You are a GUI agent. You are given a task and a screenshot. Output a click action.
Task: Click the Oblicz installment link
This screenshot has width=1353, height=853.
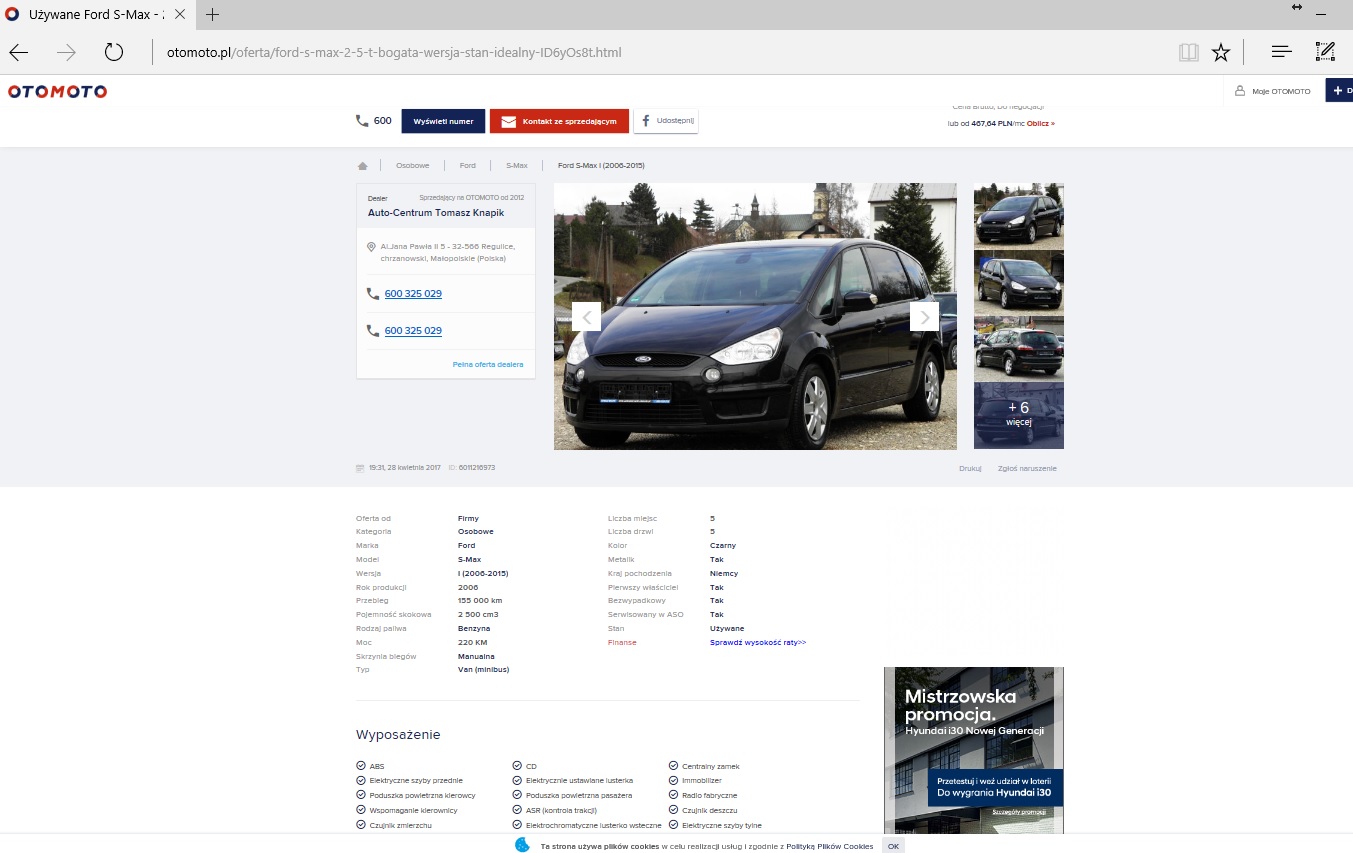pos(1040,123)
